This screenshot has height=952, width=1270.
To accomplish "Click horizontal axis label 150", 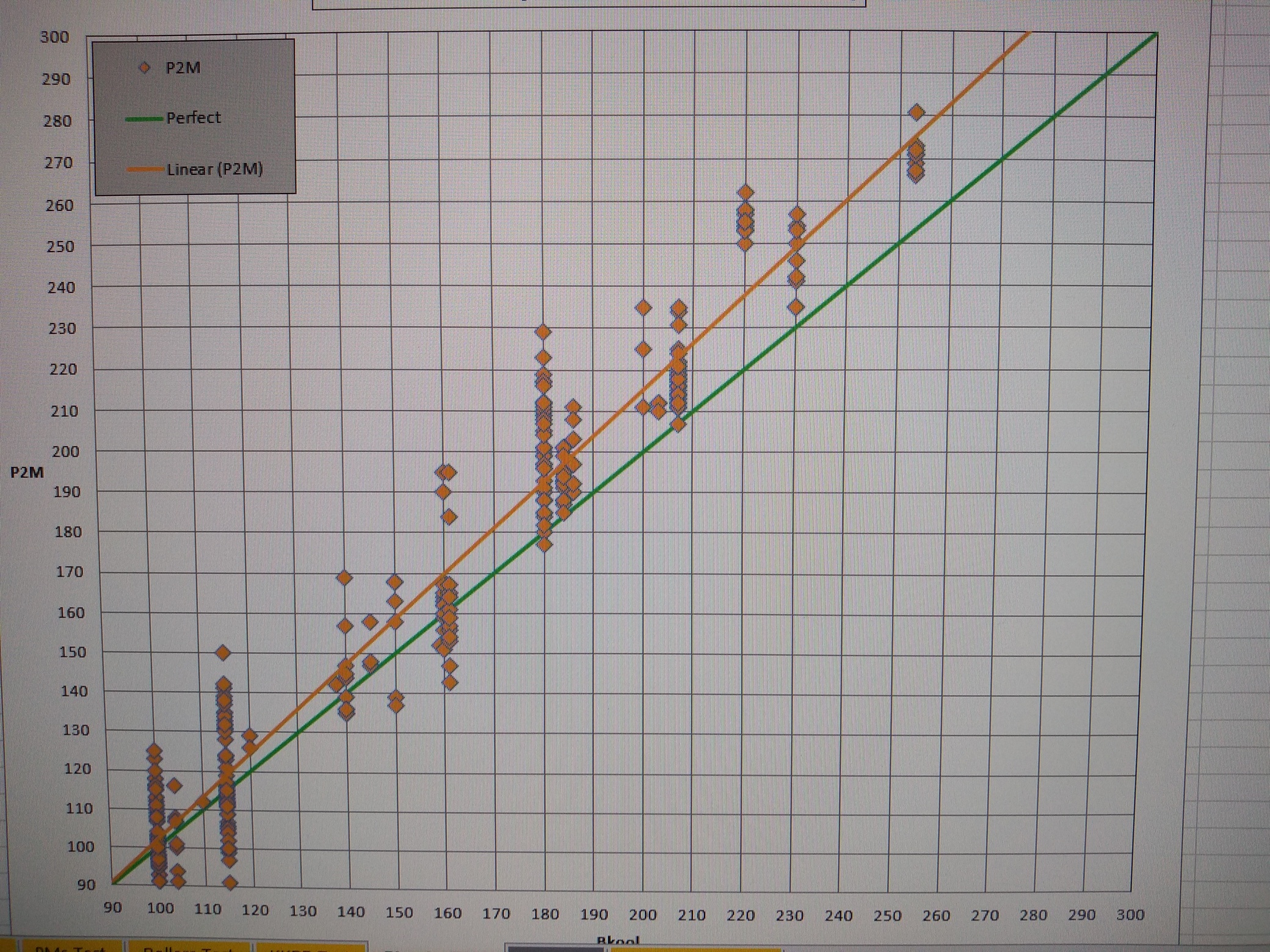I will tap(399, 912).
